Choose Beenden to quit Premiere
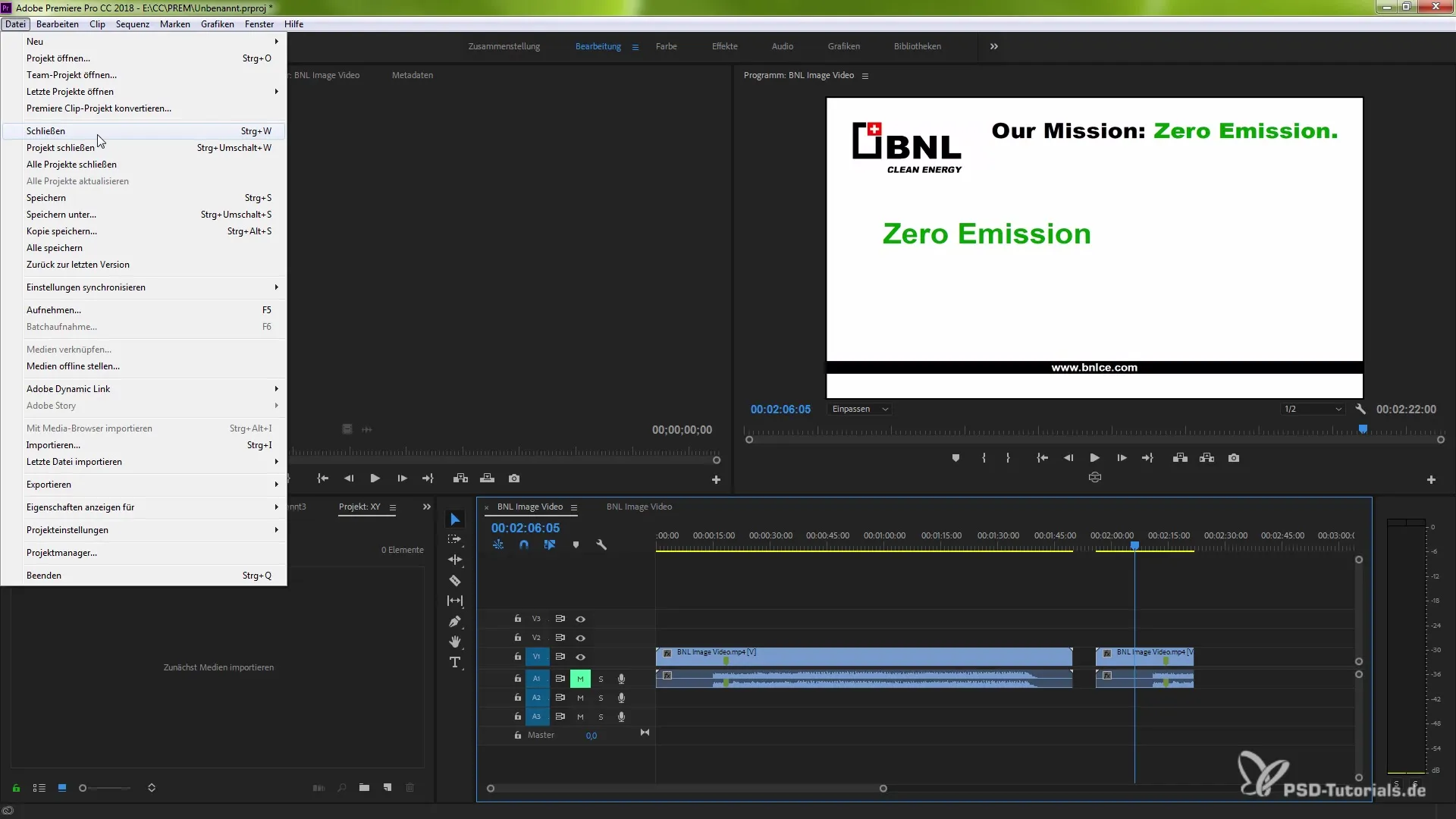Screen dimensions: 1456x819 [x=144, y=576]
